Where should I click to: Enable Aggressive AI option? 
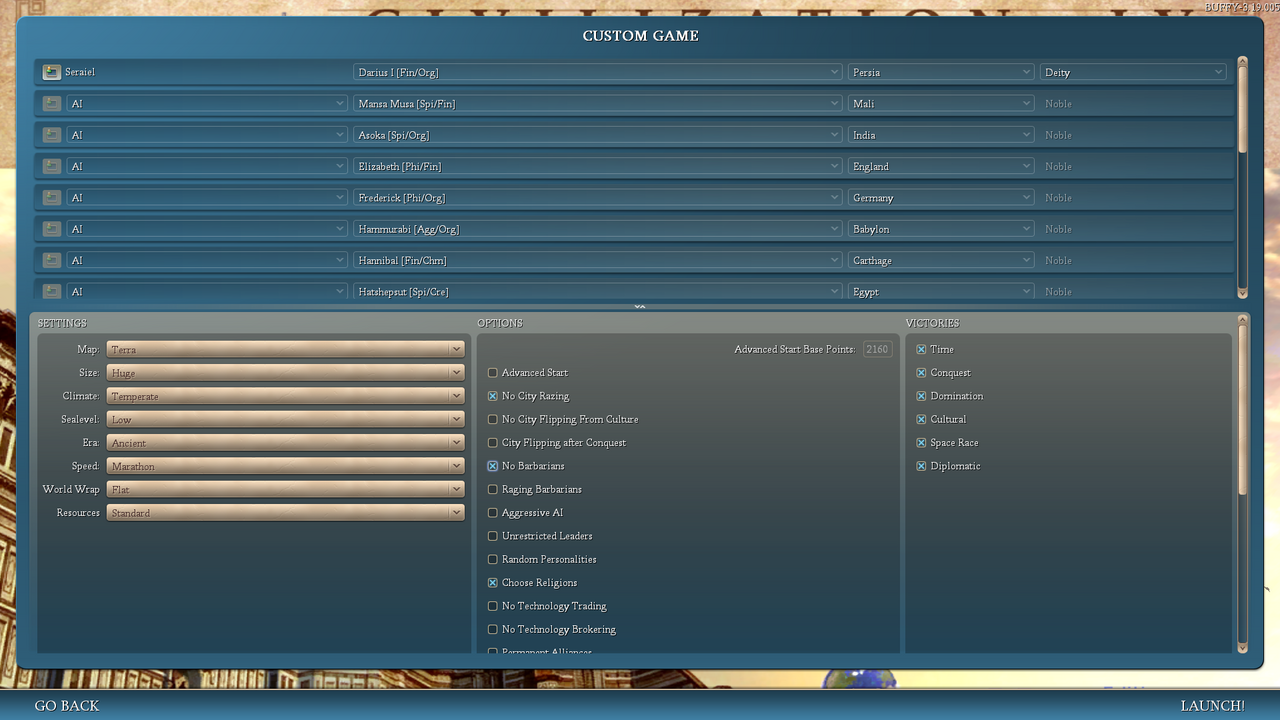492,513
